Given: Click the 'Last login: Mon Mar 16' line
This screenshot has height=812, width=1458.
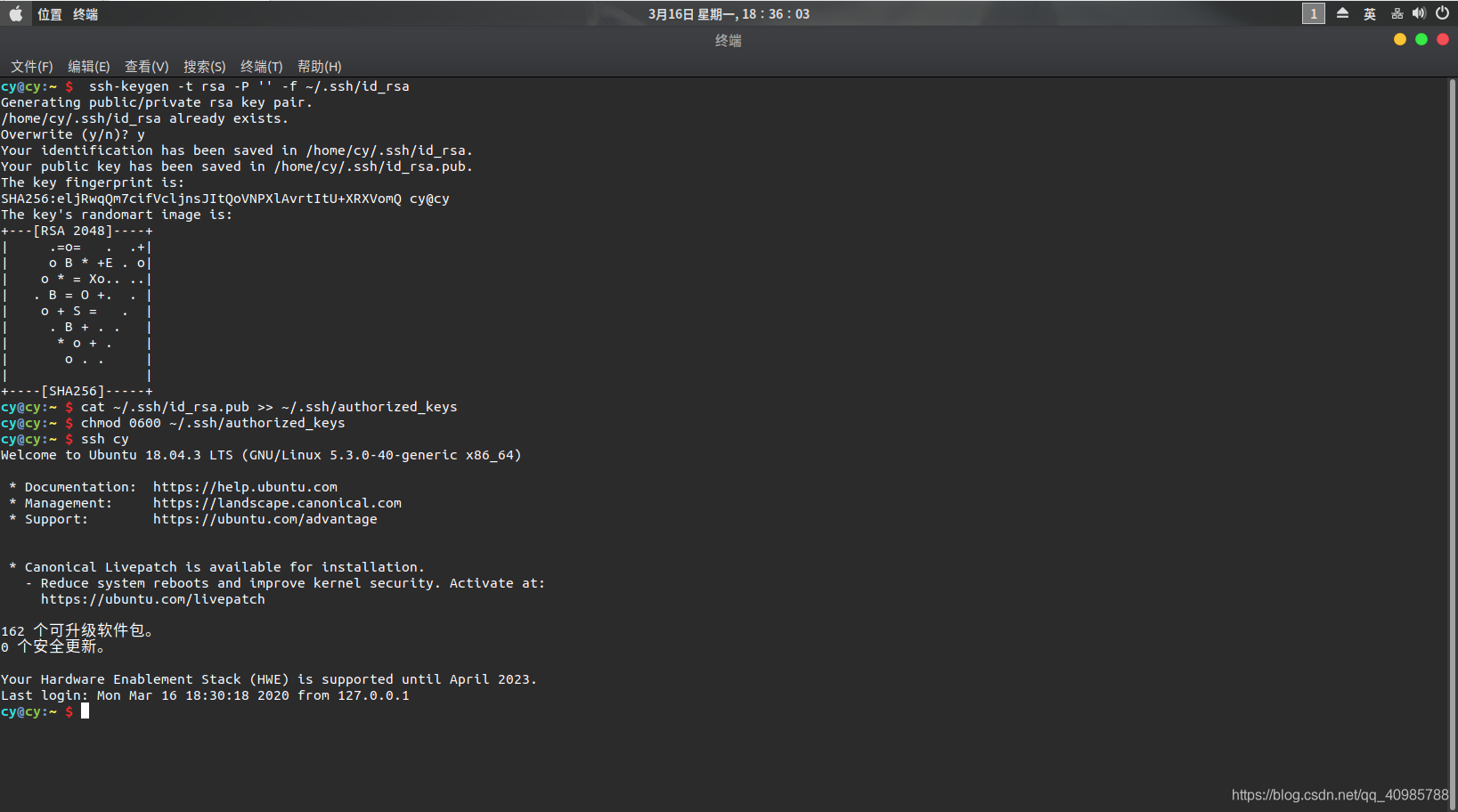Looking at the screenshot, I should [205, 695].
